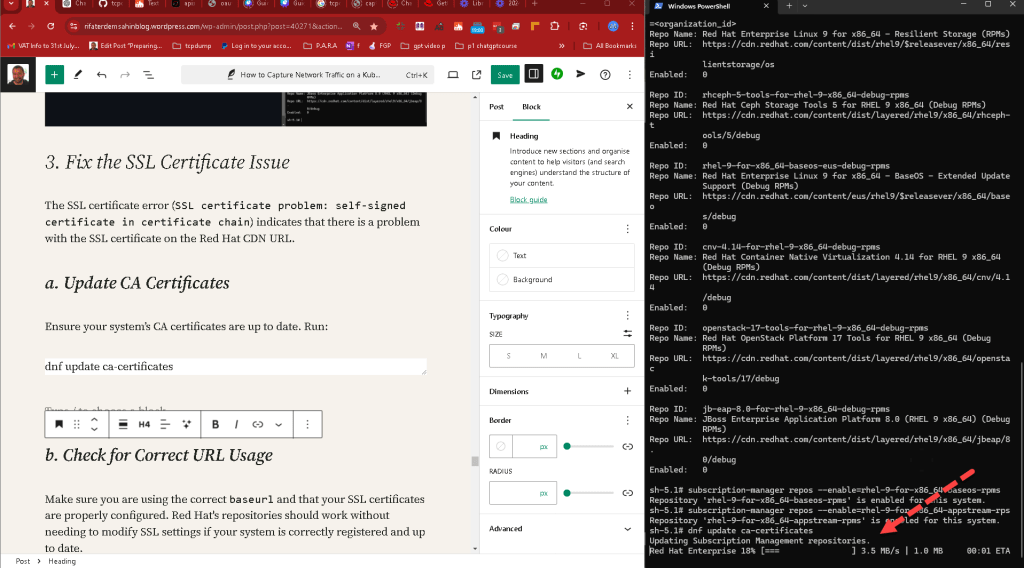Open Chrome Extensions puzzle icon
The width and height of the screenshot is (1024, 568).
click(x=555, y=26)
